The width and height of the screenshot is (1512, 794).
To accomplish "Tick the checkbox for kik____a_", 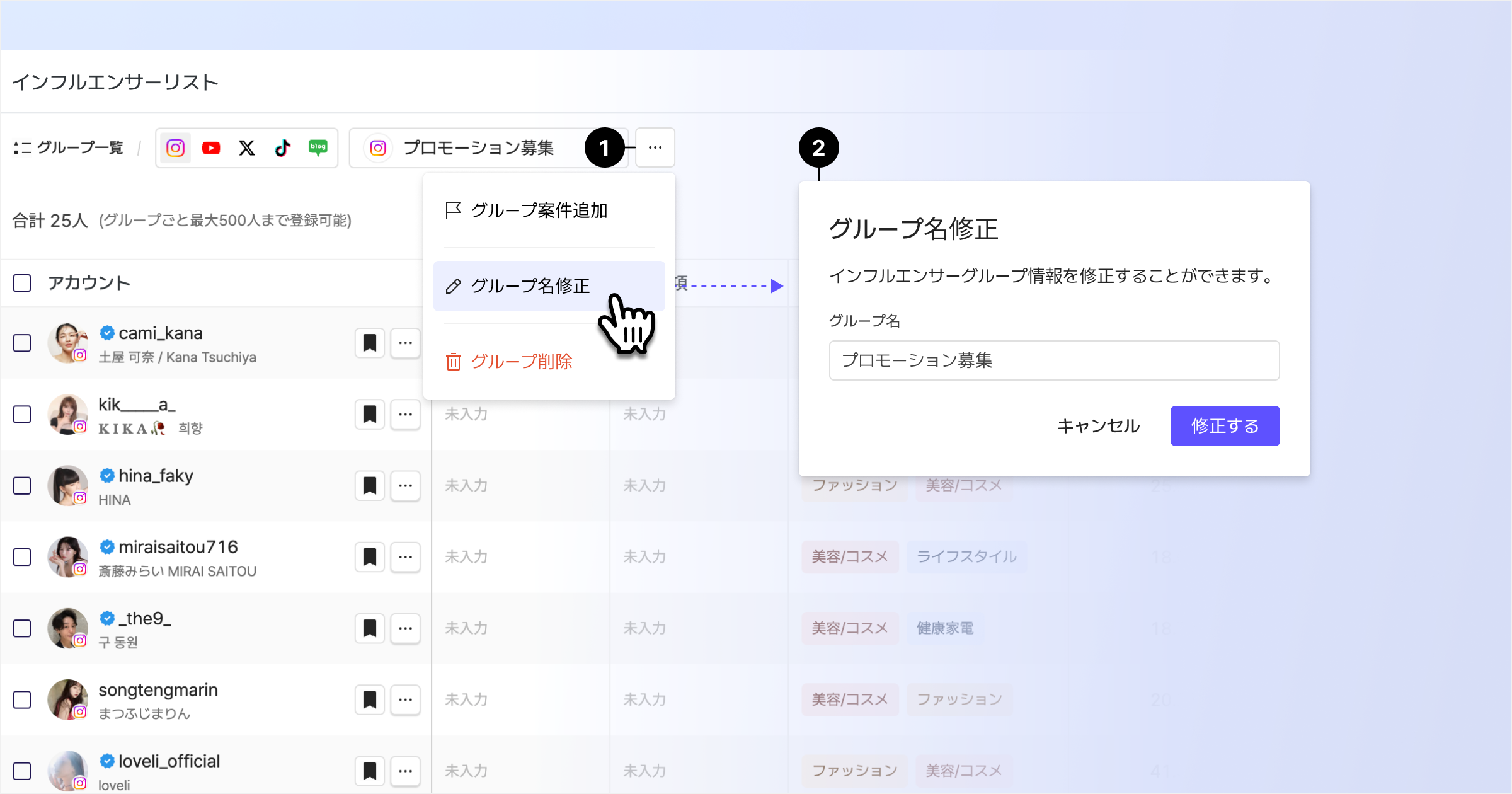I will click(22, 415).
